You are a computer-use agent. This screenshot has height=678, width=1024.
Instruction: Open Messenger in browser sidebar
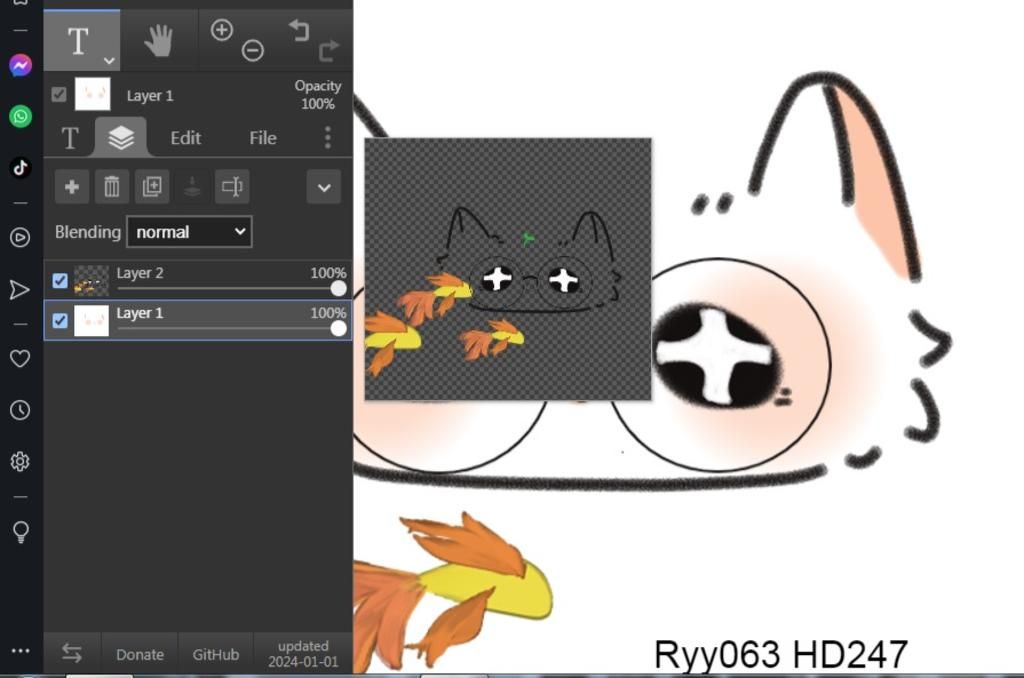(x=20, y=65)
